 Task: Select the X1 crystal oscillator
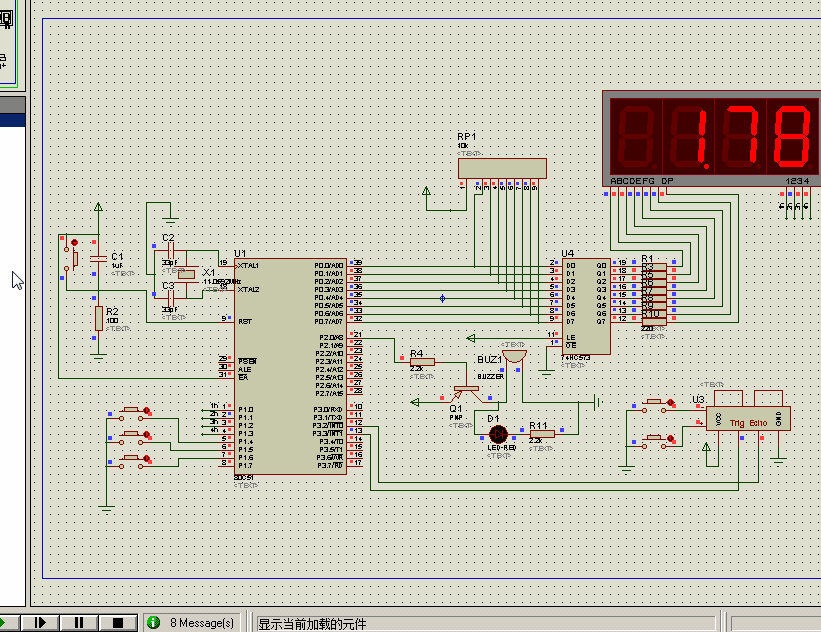pos(186,274)
